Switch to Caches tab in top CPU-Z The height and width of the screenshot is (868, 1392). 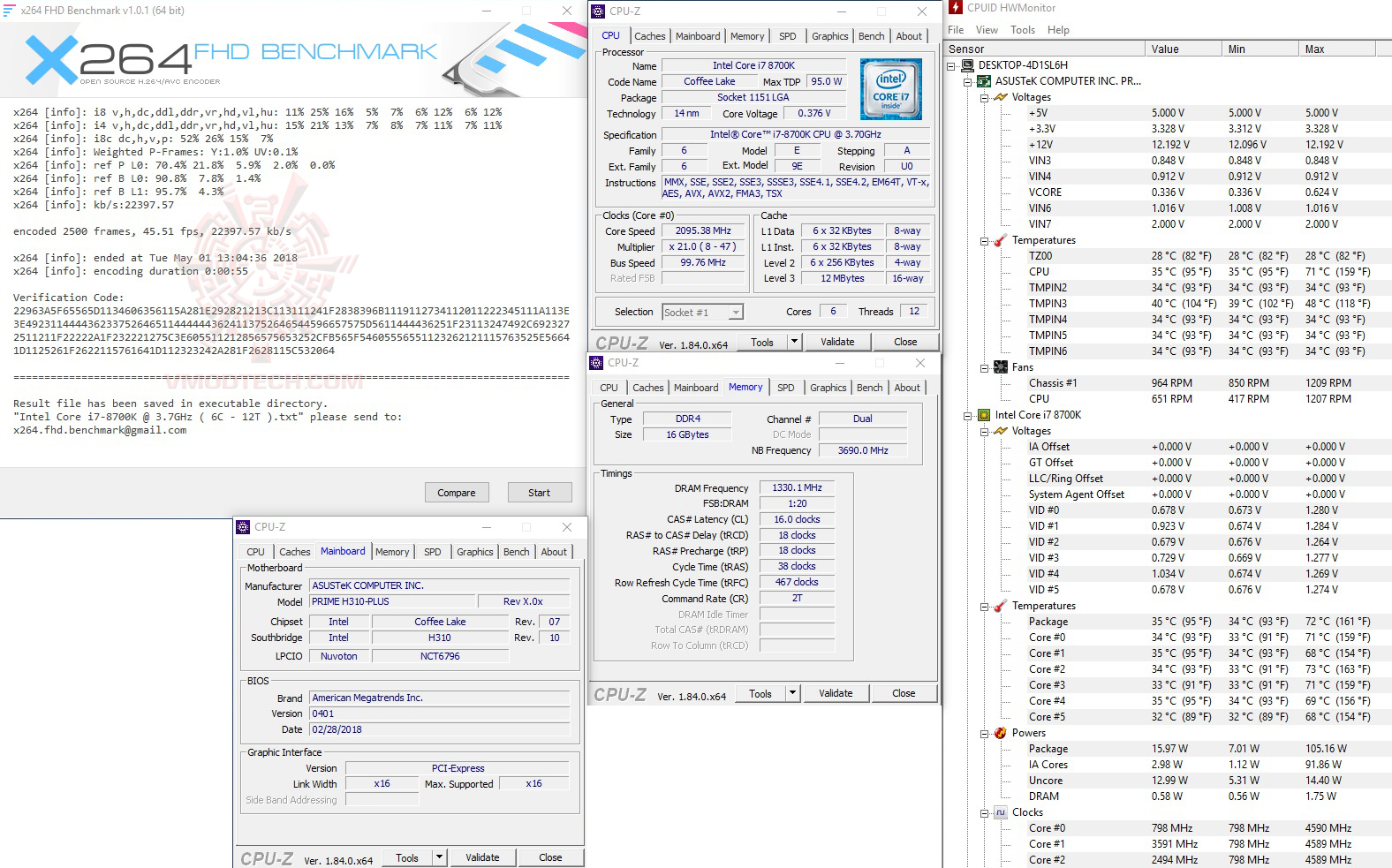tap(650, 36)
